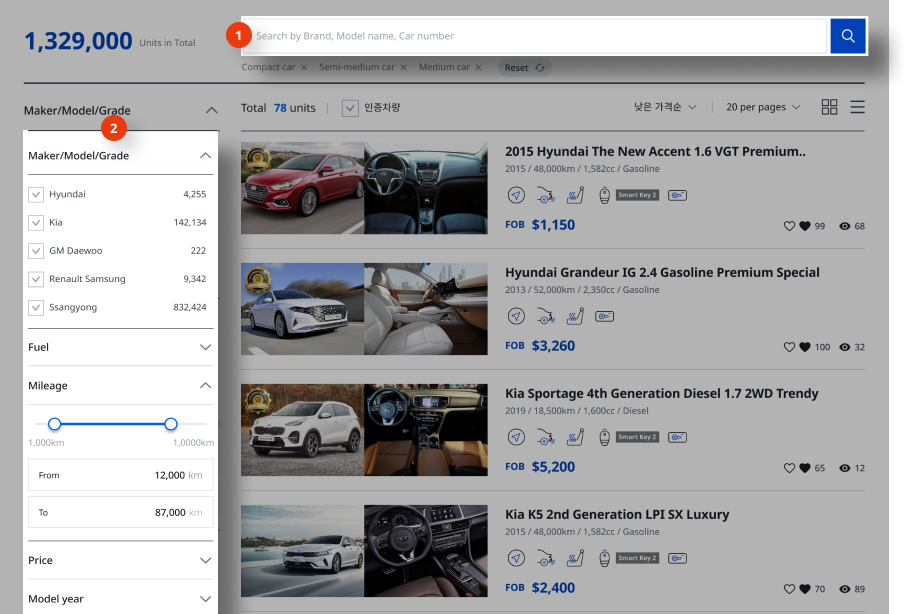Click the key-car icon on Kia K5 listing
909x614 pixels.
click(x=545, y=558)
